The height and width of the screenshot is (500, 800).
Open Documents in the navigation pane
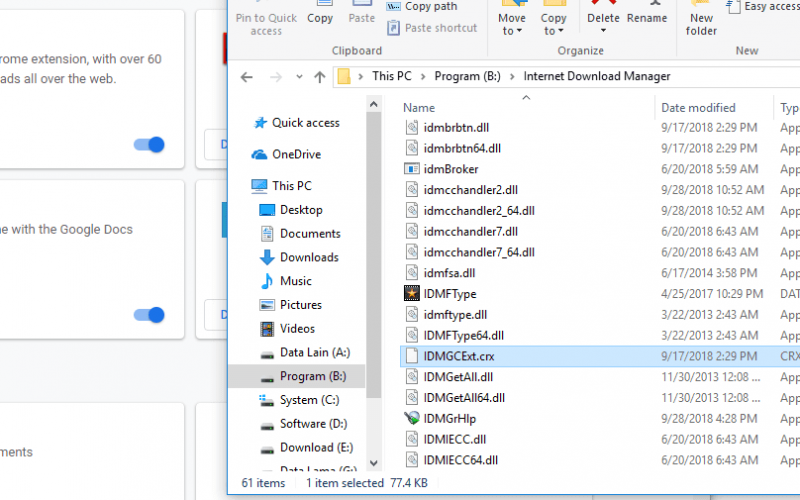click(x=300, y=234)
